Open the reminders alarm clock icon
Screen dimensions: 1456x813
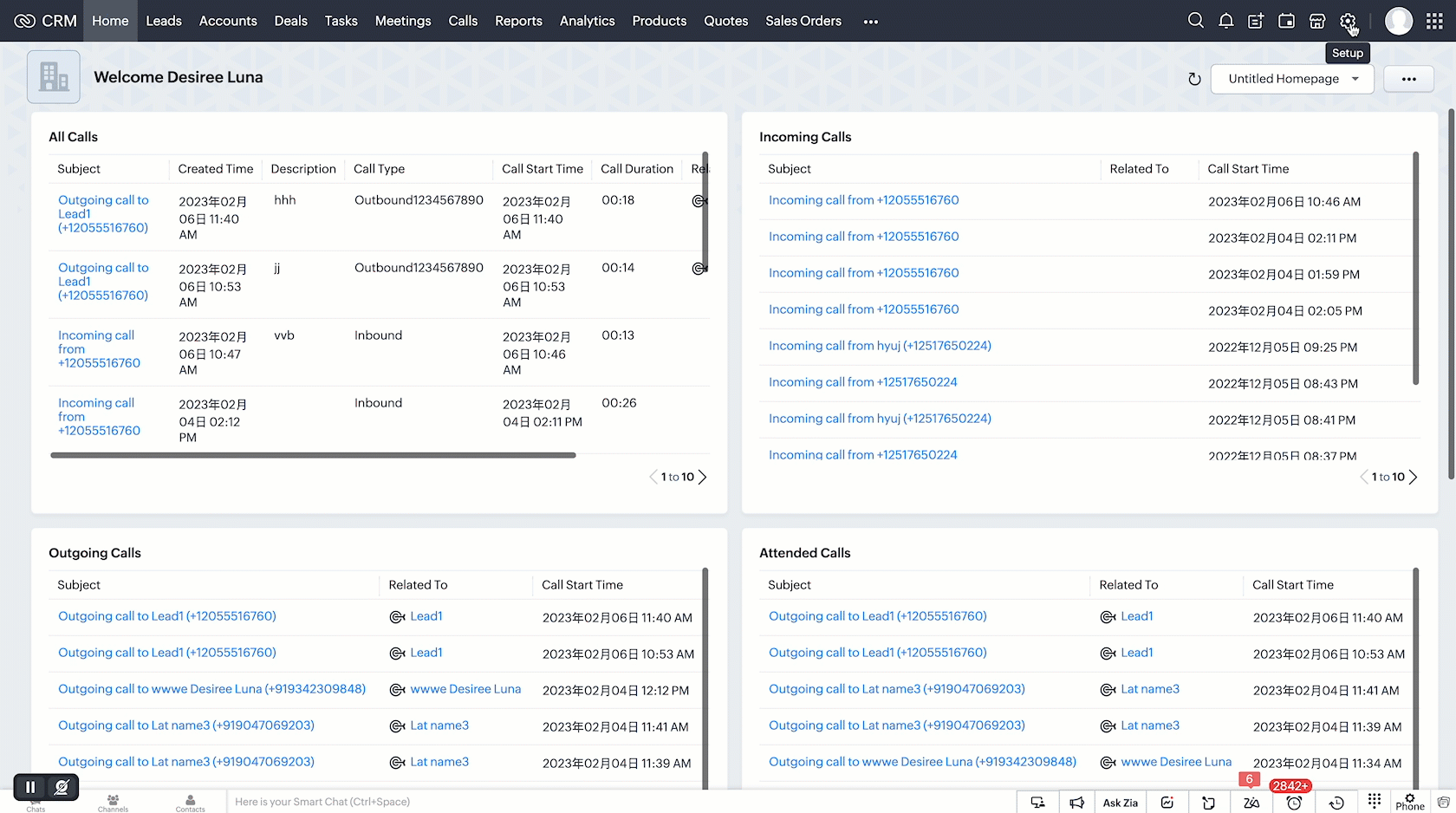pyautogui.click(x=1294, y=803)
